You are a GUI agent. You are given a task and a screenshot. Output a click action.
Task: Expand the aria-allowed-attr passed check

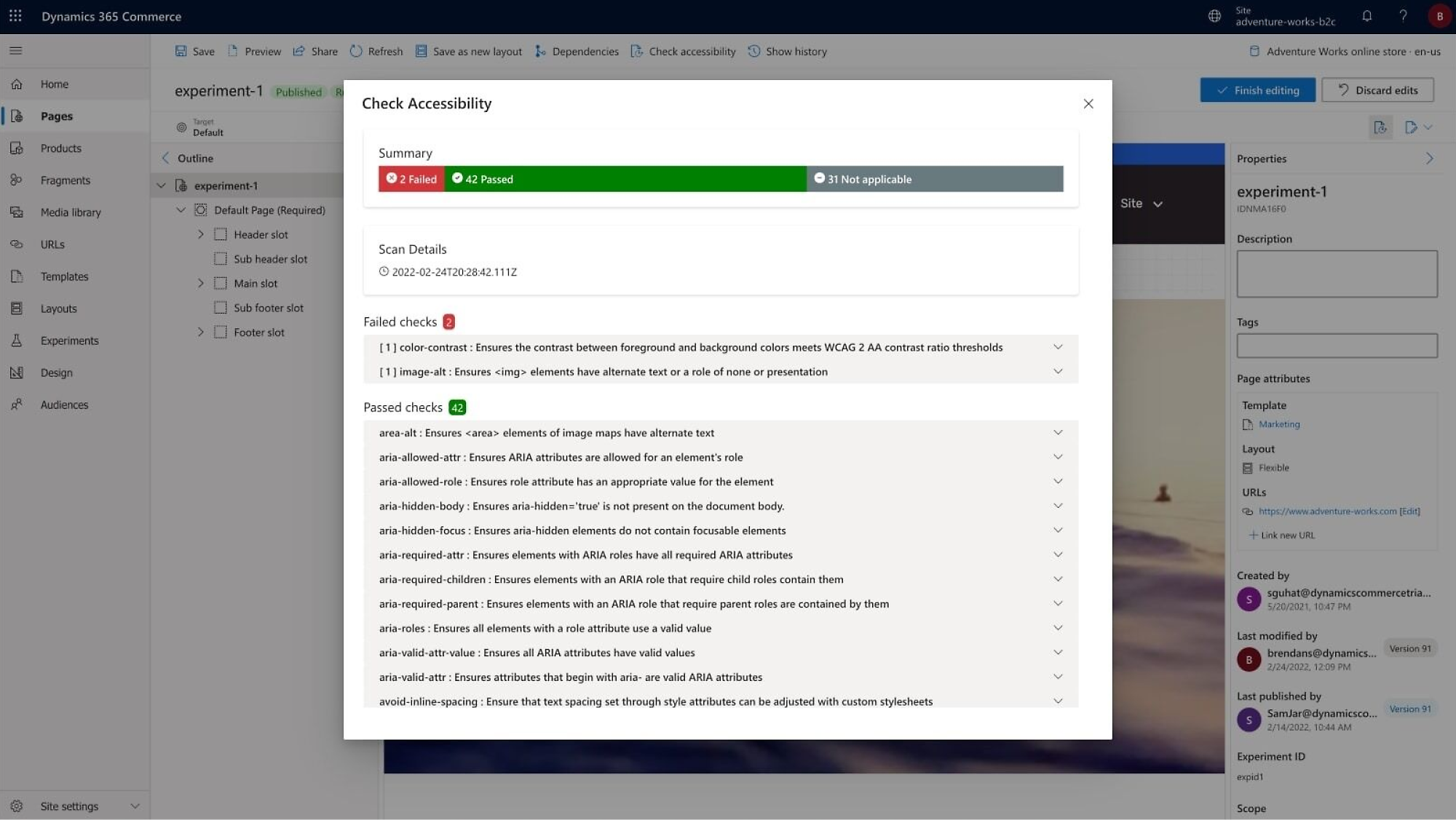(1057, 457)
